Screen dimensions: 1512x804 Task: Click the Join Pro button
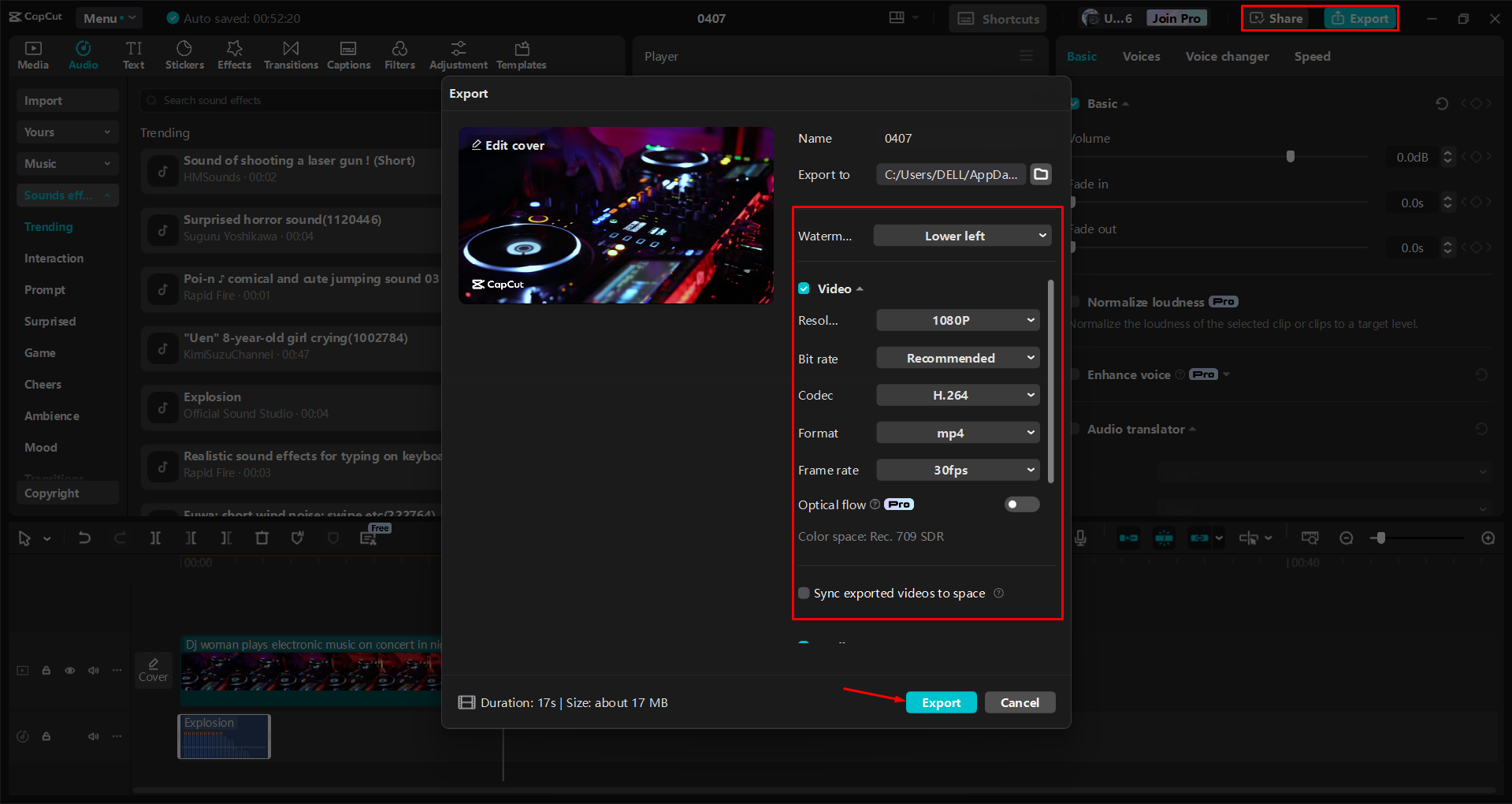pos(1176,17)
